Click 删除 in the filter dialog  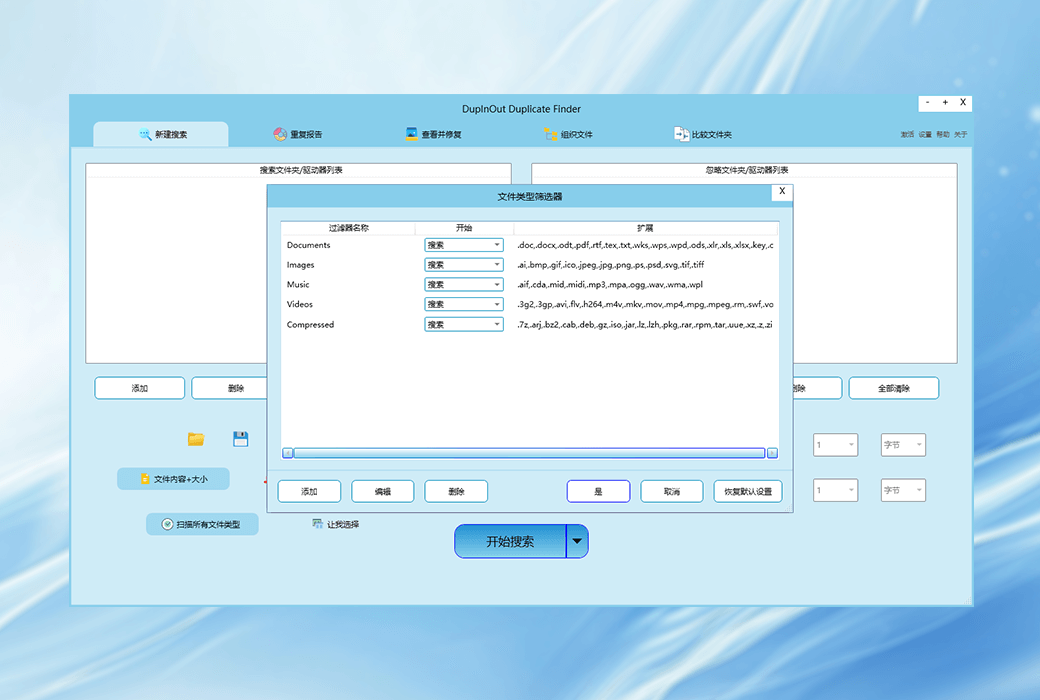[x=456, y=492]
